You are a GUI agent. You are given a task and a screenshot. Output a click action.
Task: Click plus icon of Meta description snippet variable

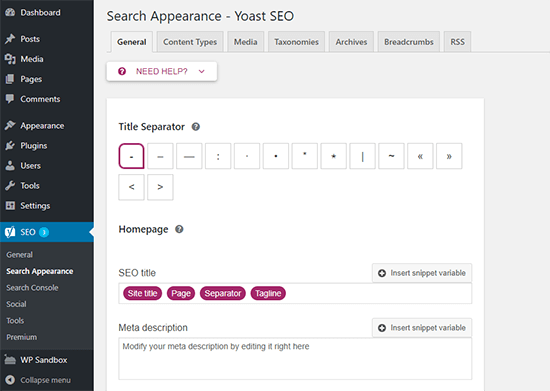[382, 328]
